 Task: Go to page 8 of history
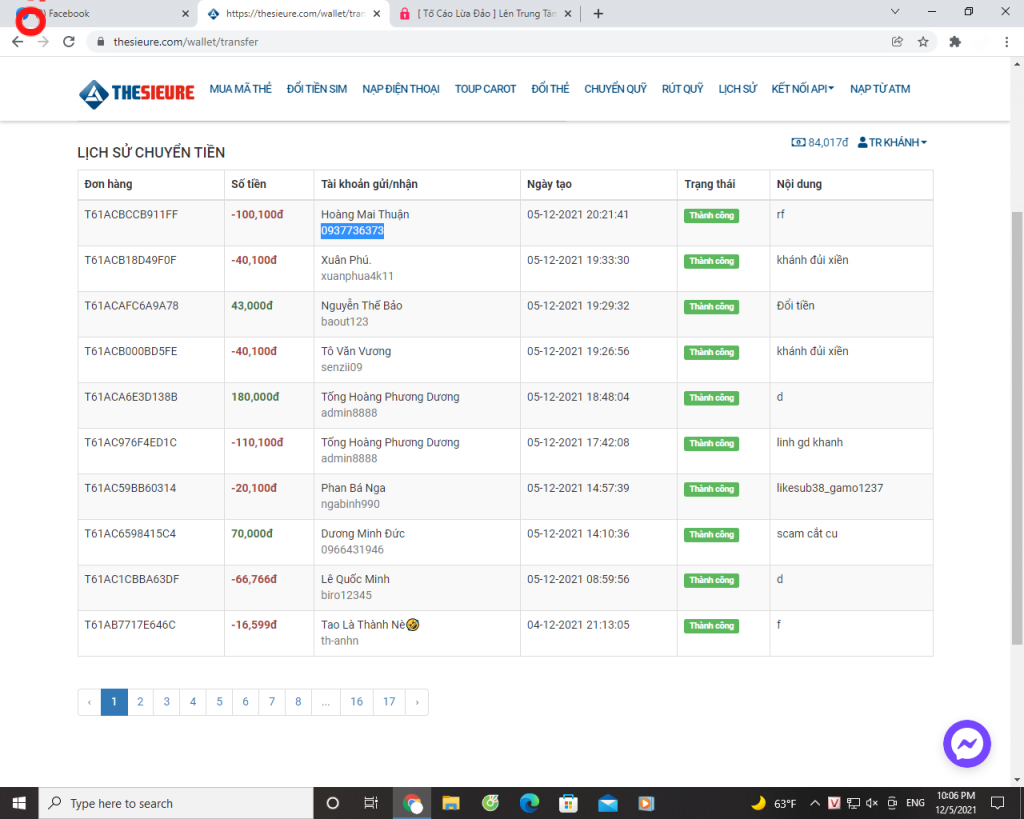point(298,702)
